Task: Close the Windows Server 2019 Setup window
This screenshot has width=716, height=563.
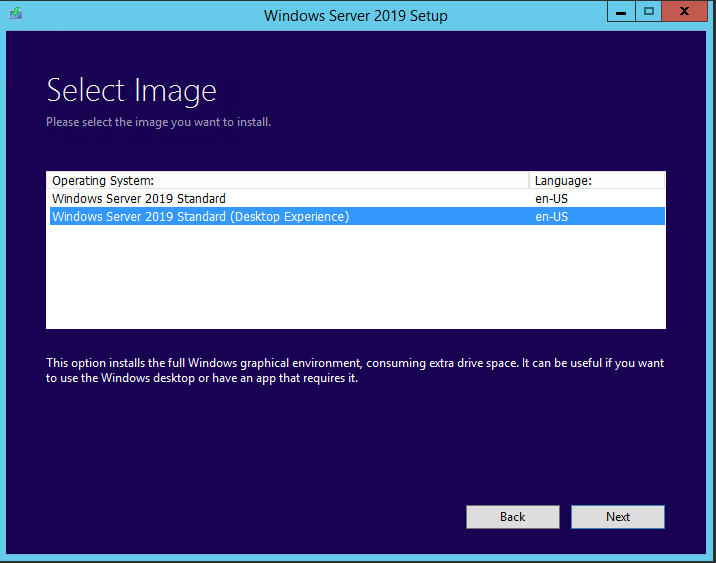Action: coord(685,13)
